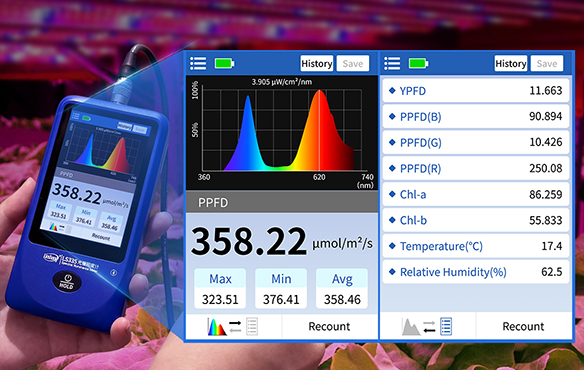
Task: Select the Temperature(°C) row
Action: point(476,246)
